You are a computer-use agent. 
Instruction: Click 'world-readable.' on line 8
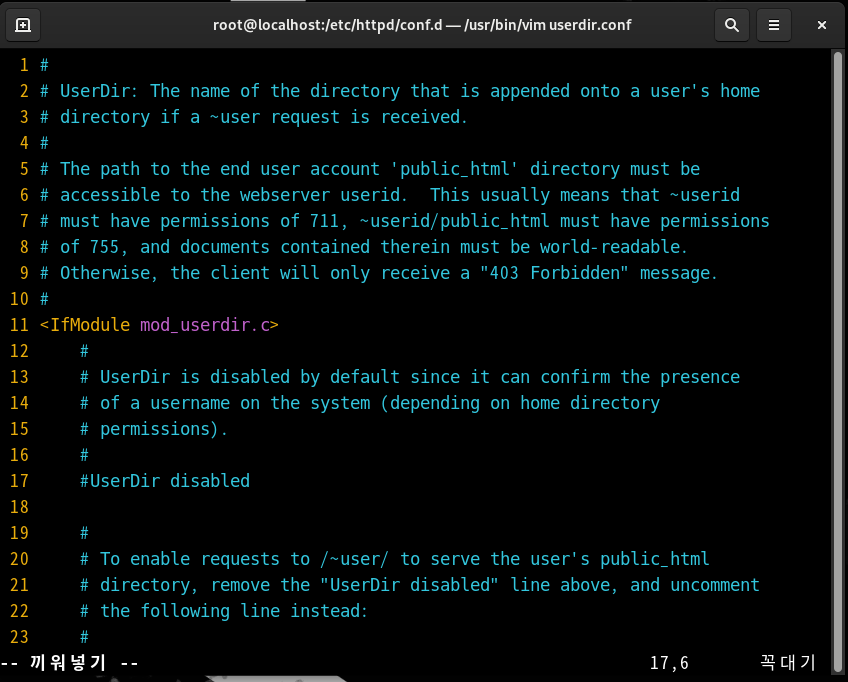pyautogui.click(x=614, y=247)
